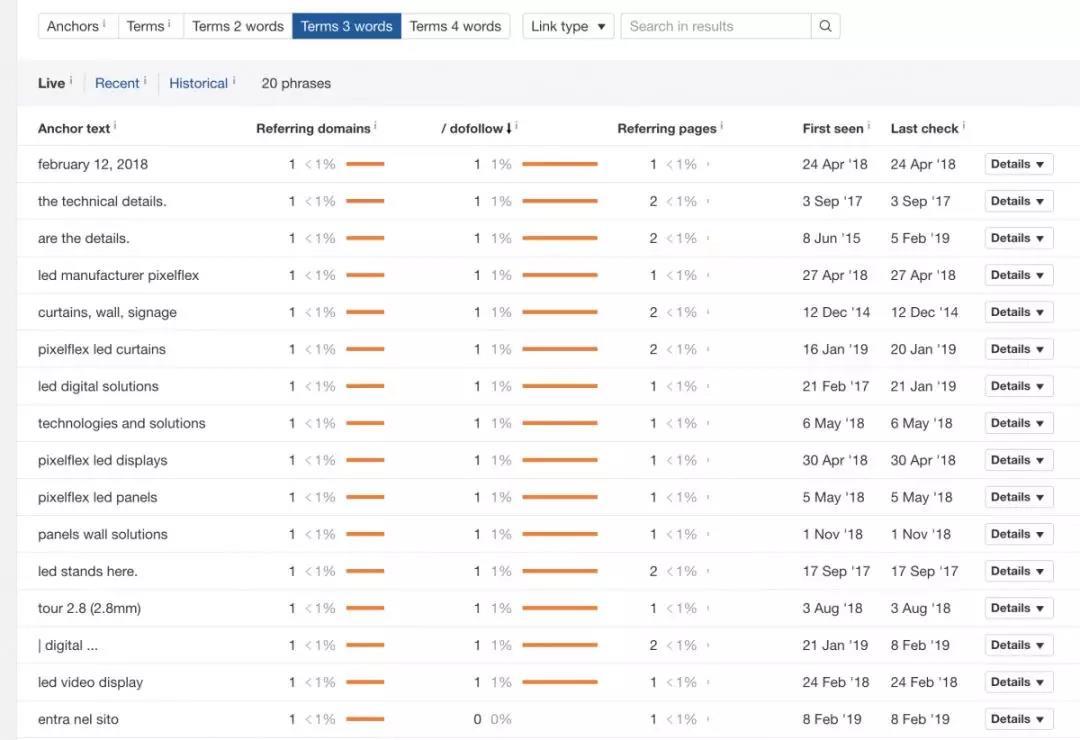The width and height of the screenshot is (1080, 740).
Task: Click referring domains bar for pixelflex led panels
Action: point(365,497)
